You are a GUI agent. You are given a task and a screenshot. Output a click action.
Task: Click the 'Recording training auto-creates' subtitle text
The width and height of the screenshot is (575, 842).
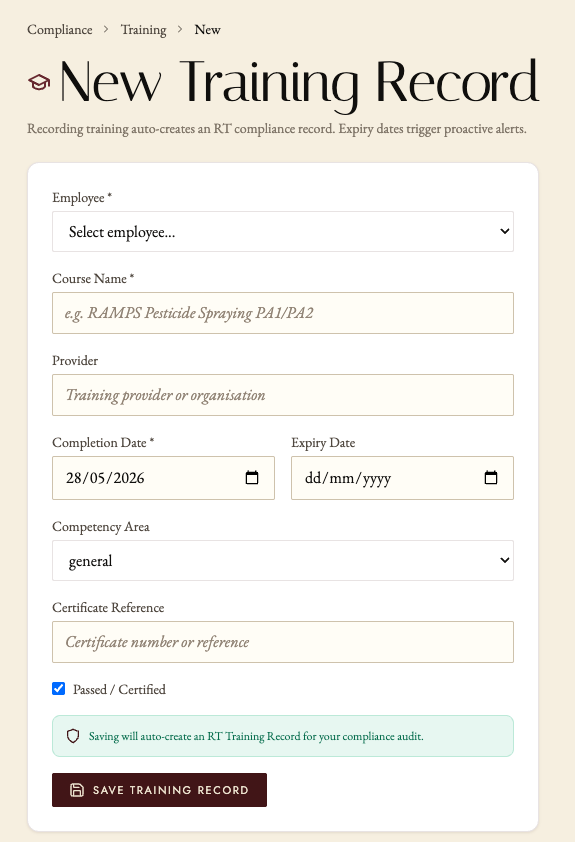tap(277, 129)
